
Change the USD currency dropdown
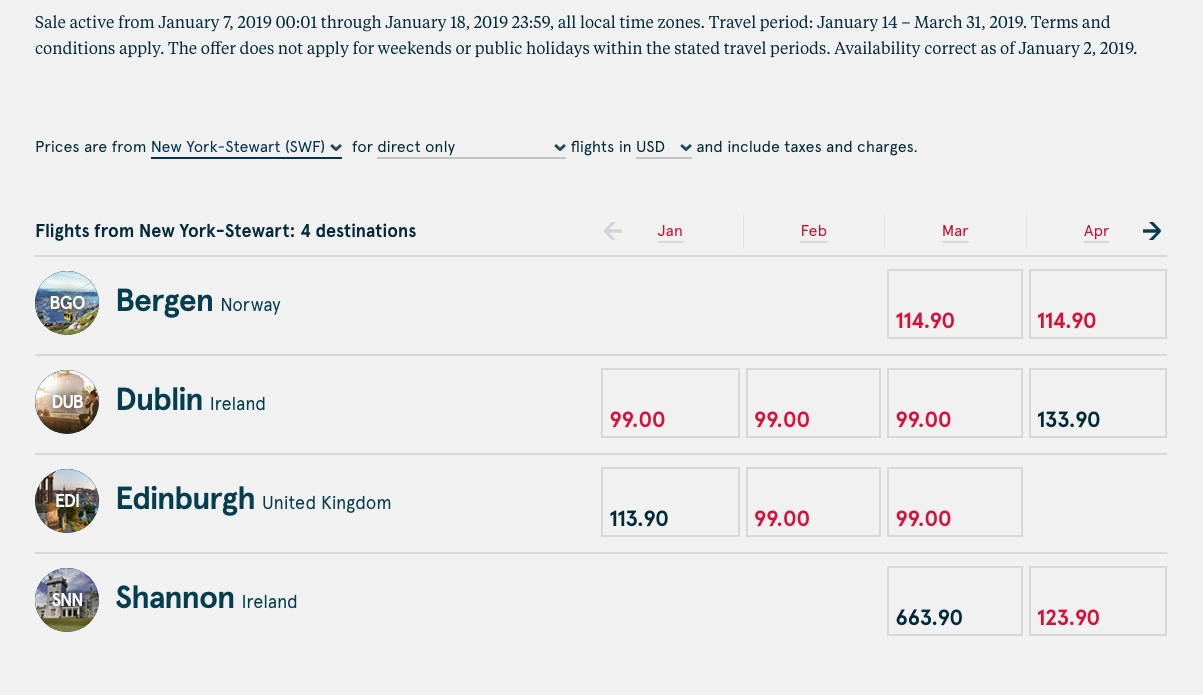[663, 147]
